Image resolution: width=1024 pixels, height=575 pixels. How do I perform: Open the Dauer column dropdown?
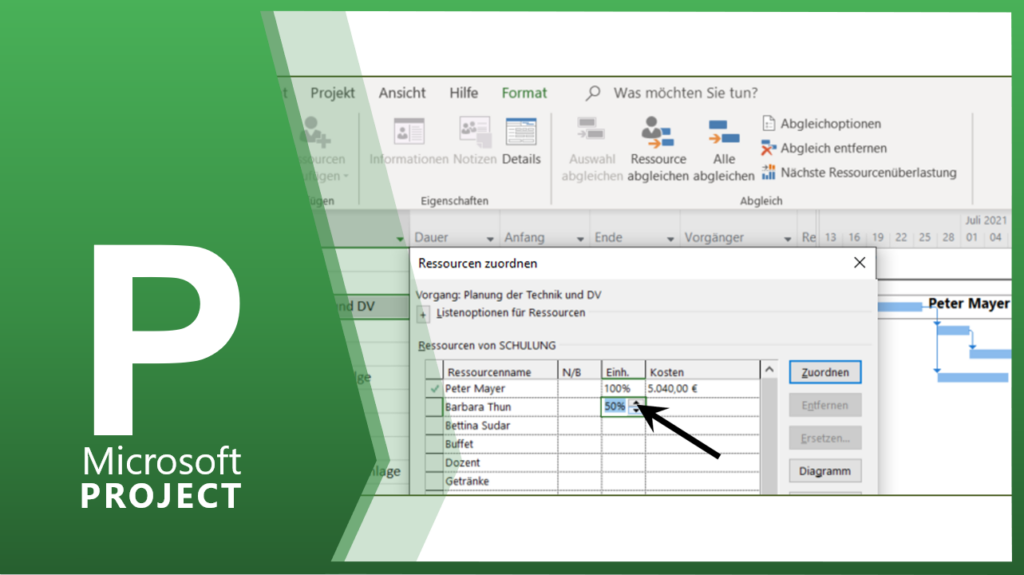[x=490, y=239]
